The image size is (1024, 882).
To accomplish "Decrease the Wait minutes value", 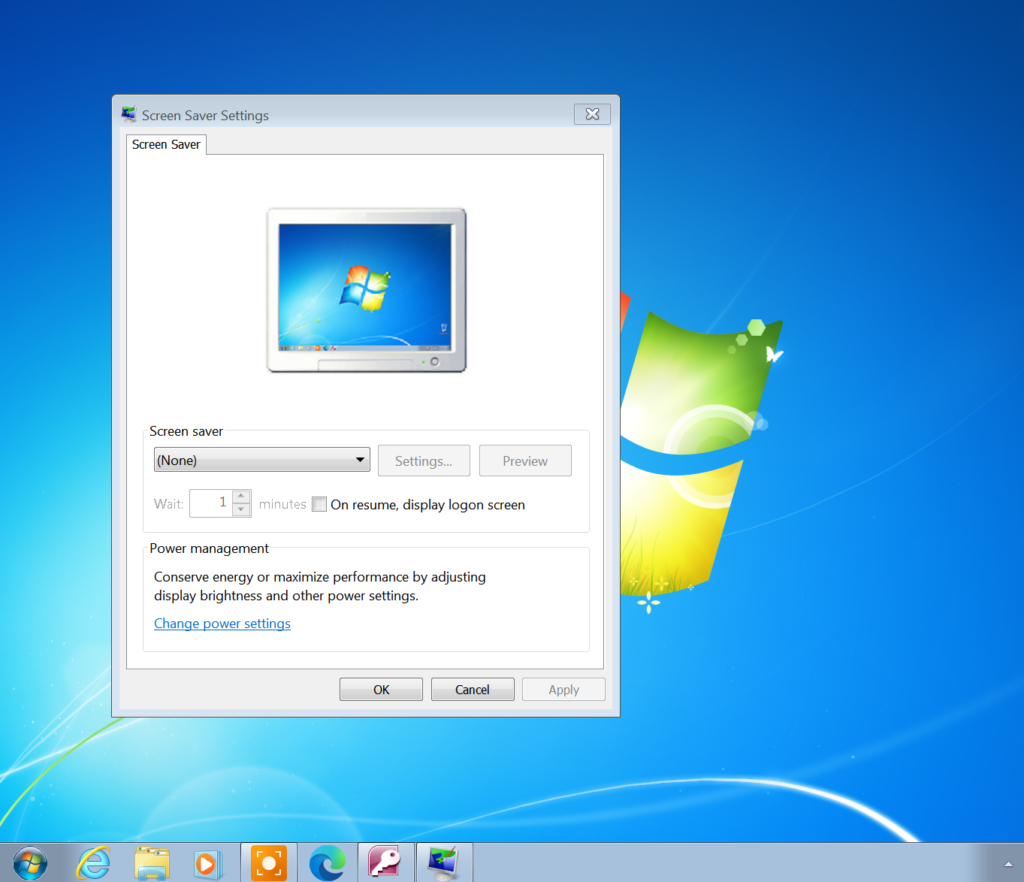I will 241,509.
